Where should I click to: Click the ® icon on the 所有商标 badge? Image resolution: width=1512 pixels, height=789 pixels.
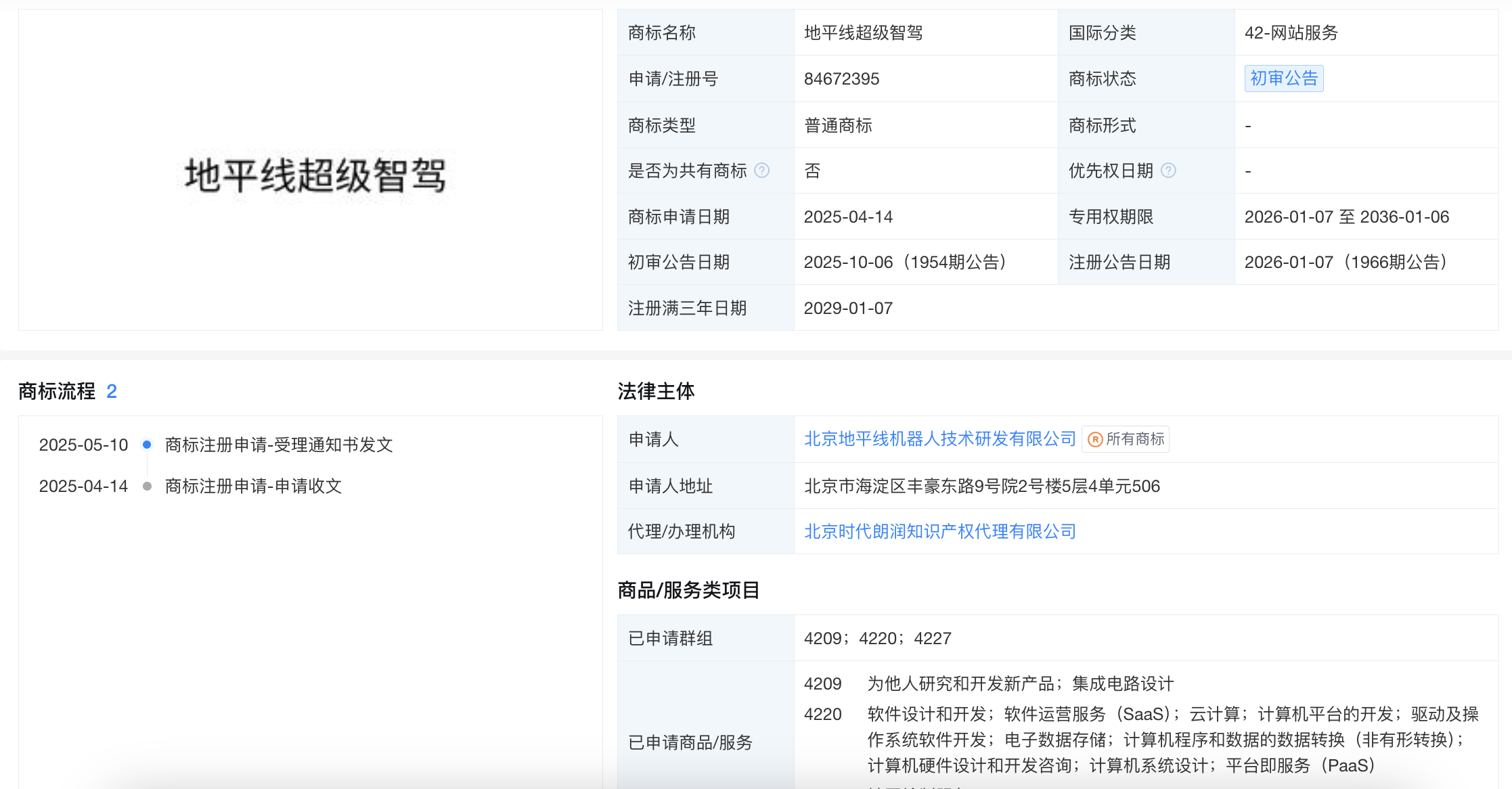1094,439
